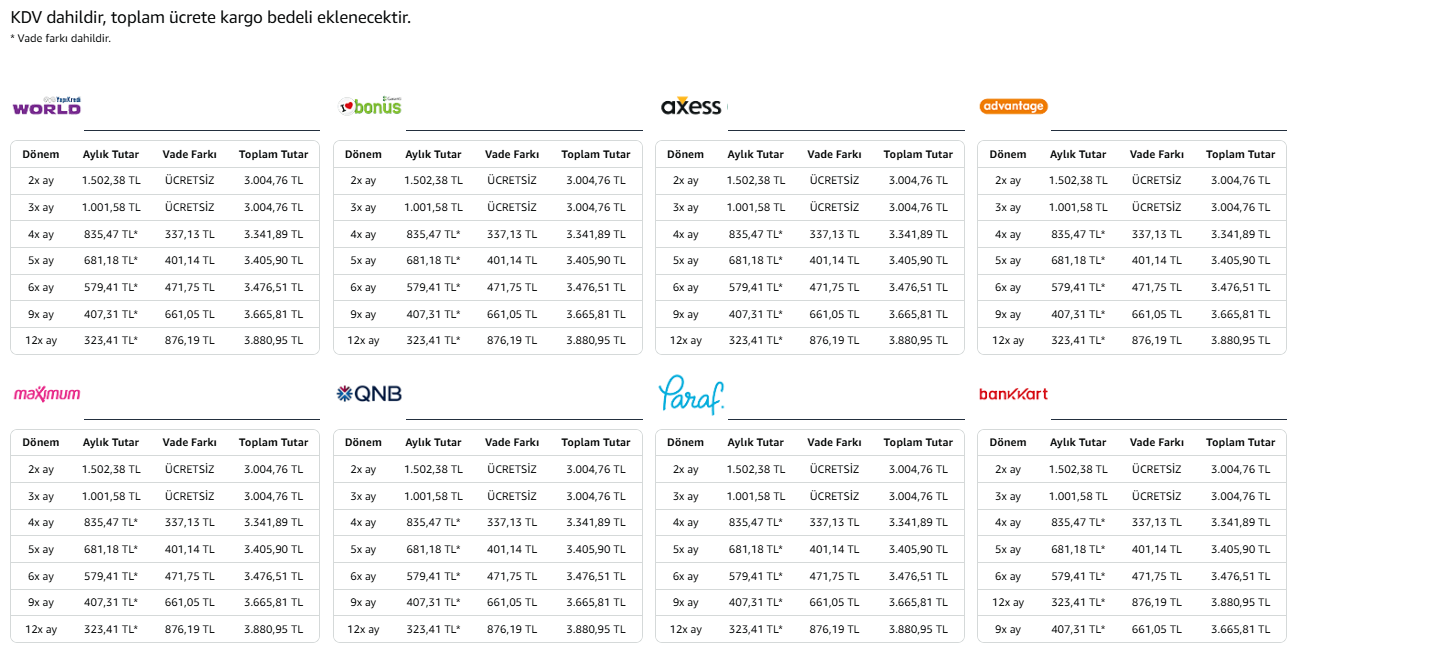
Task: Click Toplam Tutar header in Bankkart table
Action: [1240, 442]
